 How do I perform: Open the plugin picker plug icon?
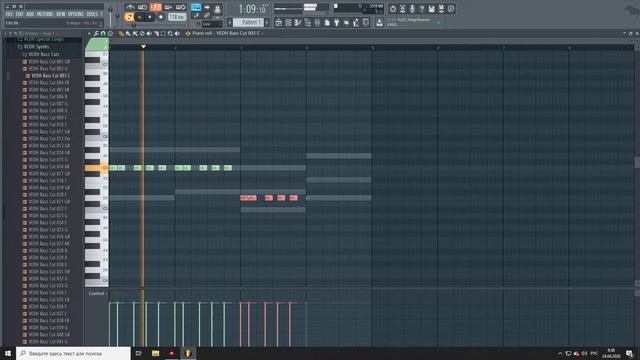tap(337, 23)
